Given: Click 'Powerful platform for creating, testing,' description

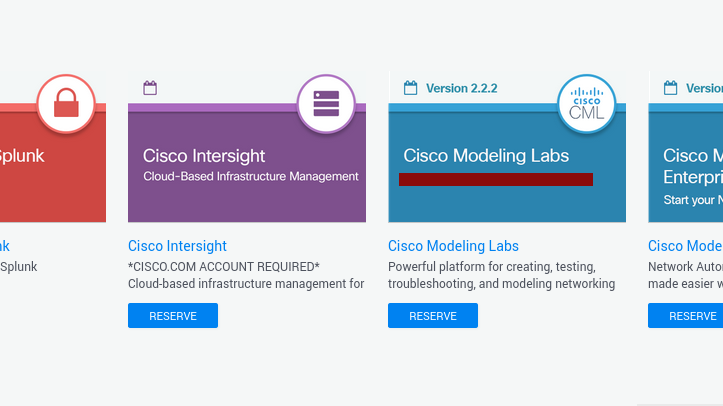Looking at the screenshot, I should click(x=492, y=267).
